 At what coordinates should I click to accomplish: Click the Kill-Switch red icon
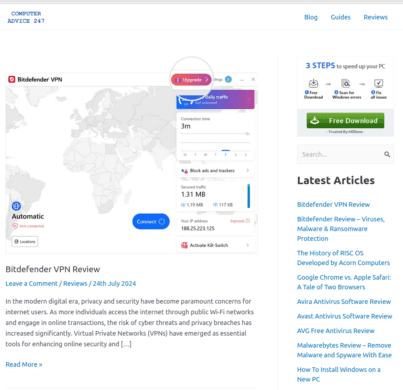point(184,245)
